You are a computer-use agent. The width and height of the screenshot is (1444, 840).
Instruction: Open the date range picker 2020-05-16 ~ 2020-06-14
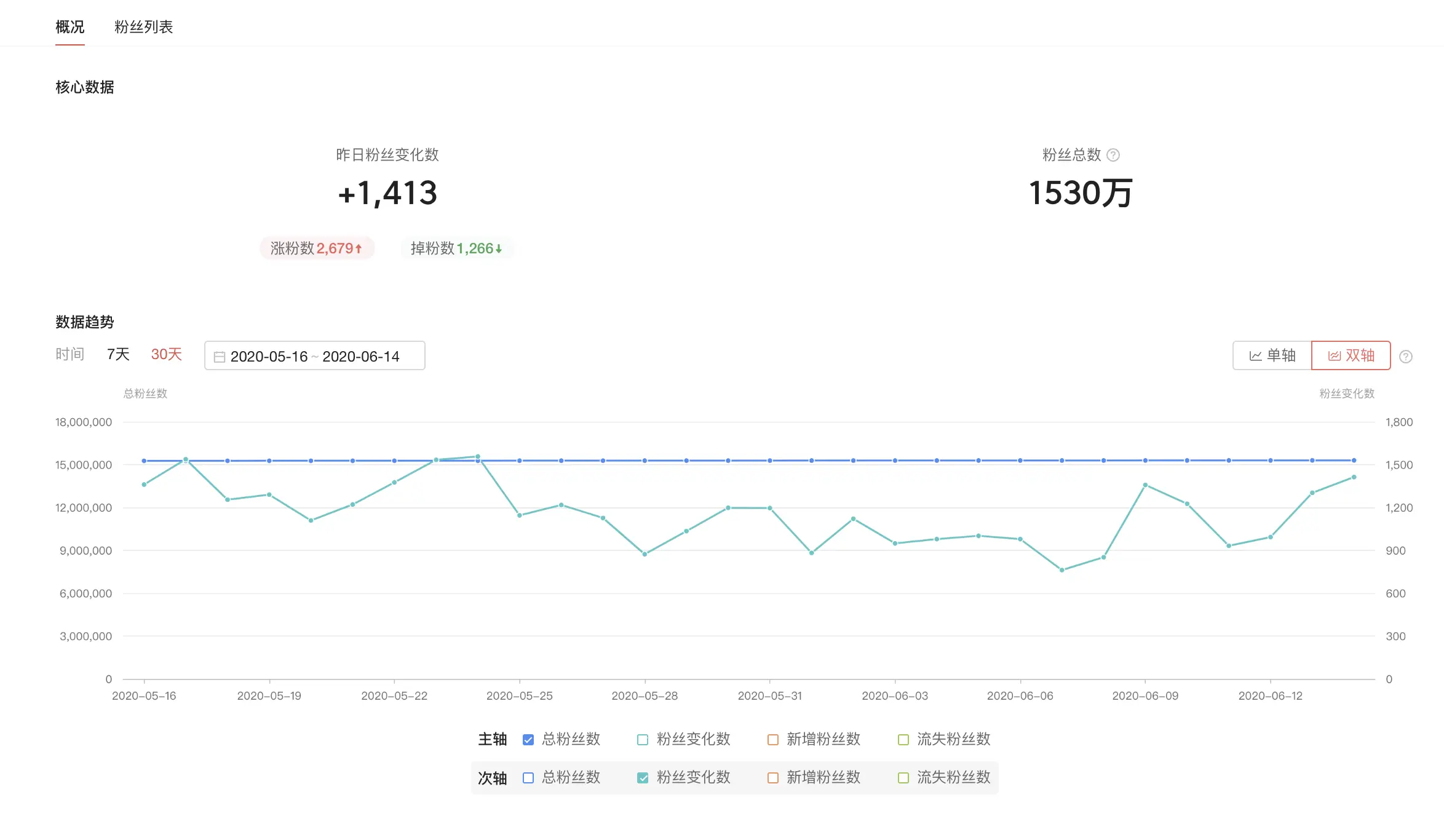coord(314,356)
